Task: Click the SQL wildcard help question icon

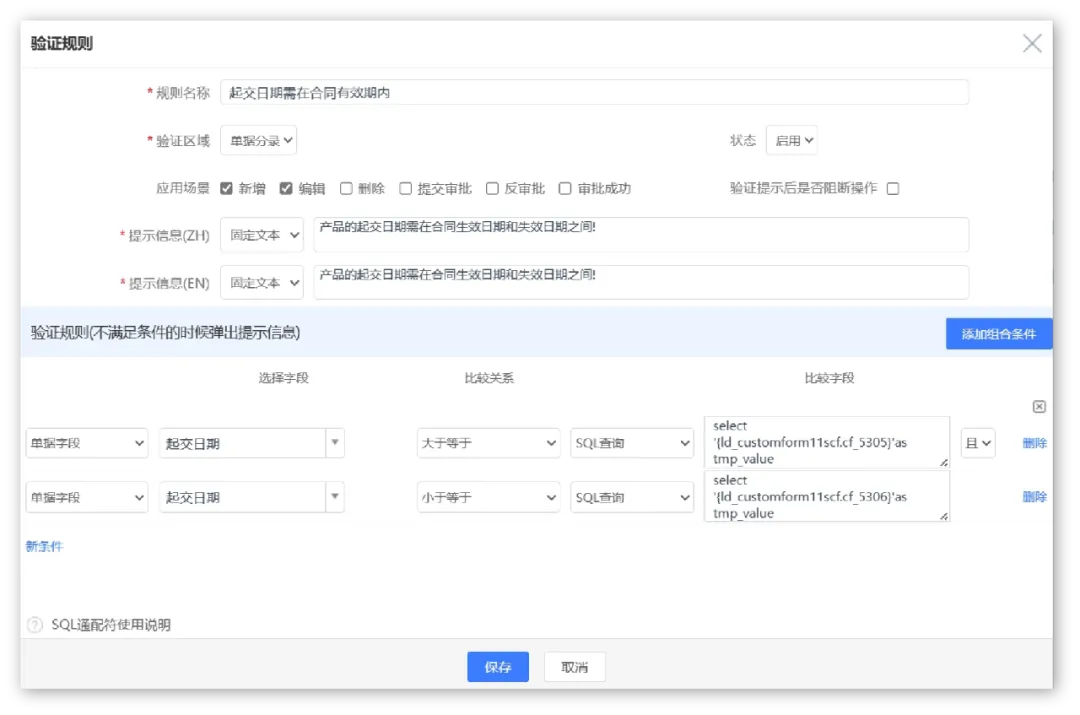Action: (x=35, y=625)
